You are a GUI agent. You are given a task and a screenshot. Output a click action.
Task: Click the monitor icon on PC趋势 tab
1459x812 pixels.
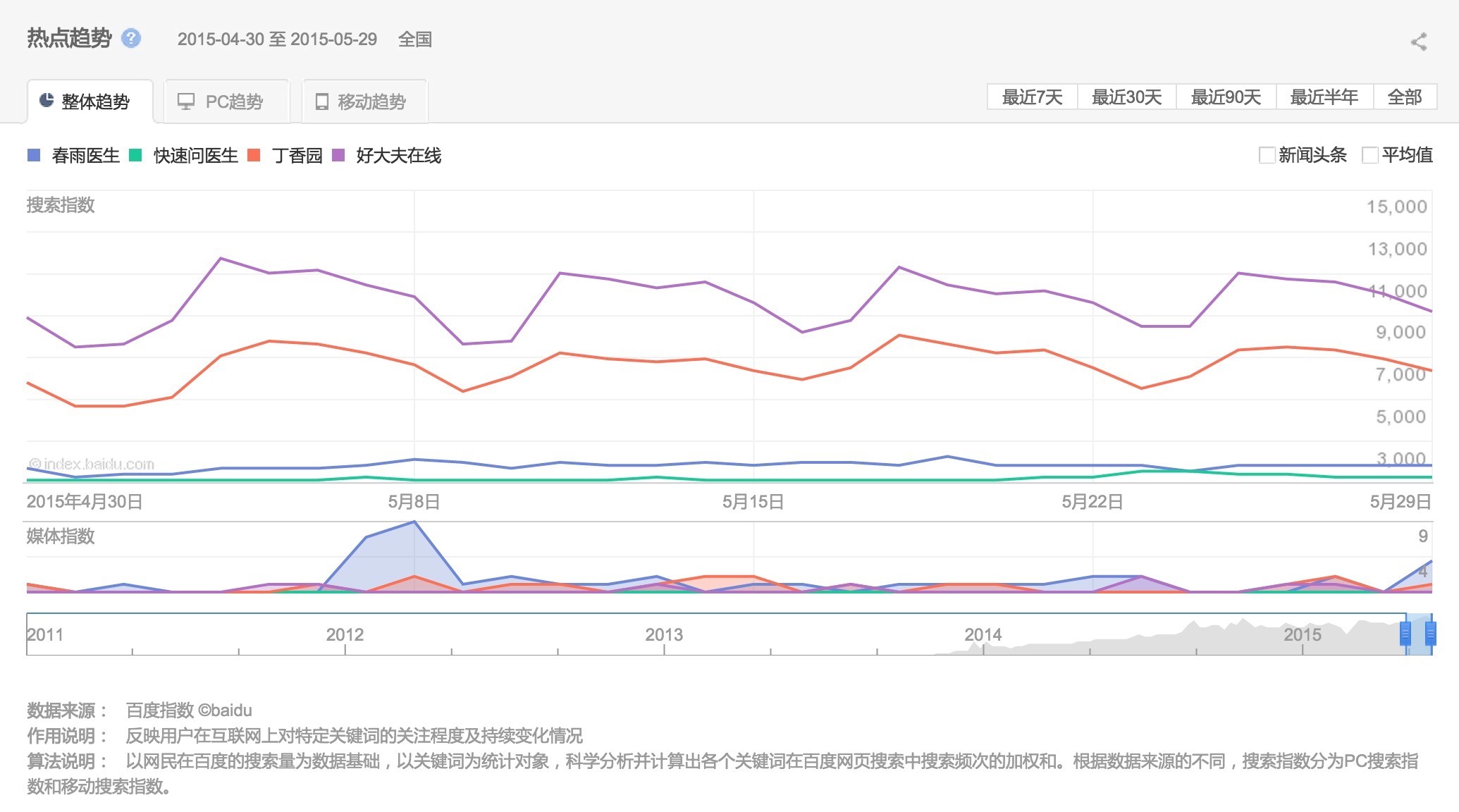coord(186,101)
